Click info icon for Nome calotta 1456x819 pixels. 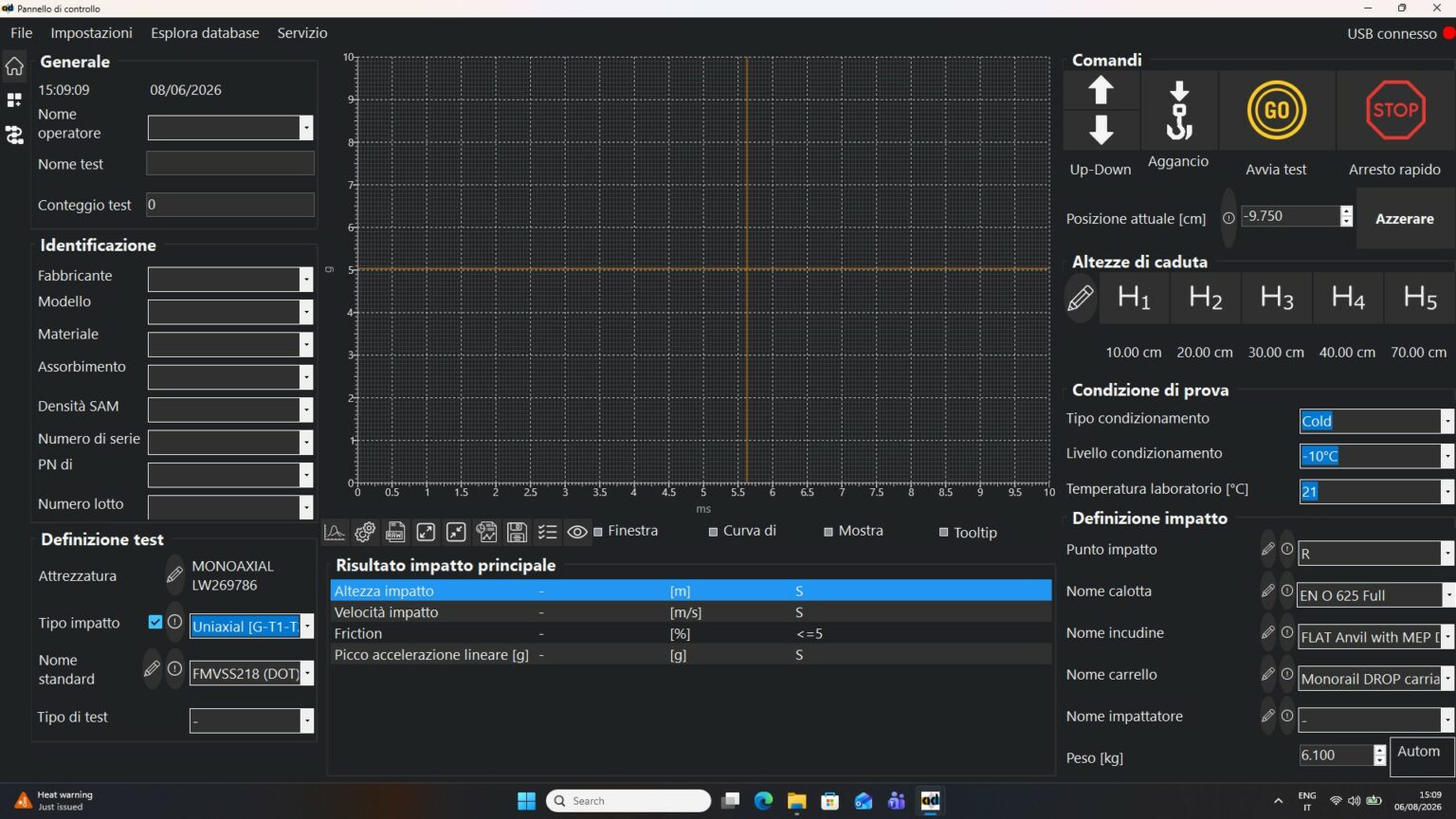[1287, 591]
